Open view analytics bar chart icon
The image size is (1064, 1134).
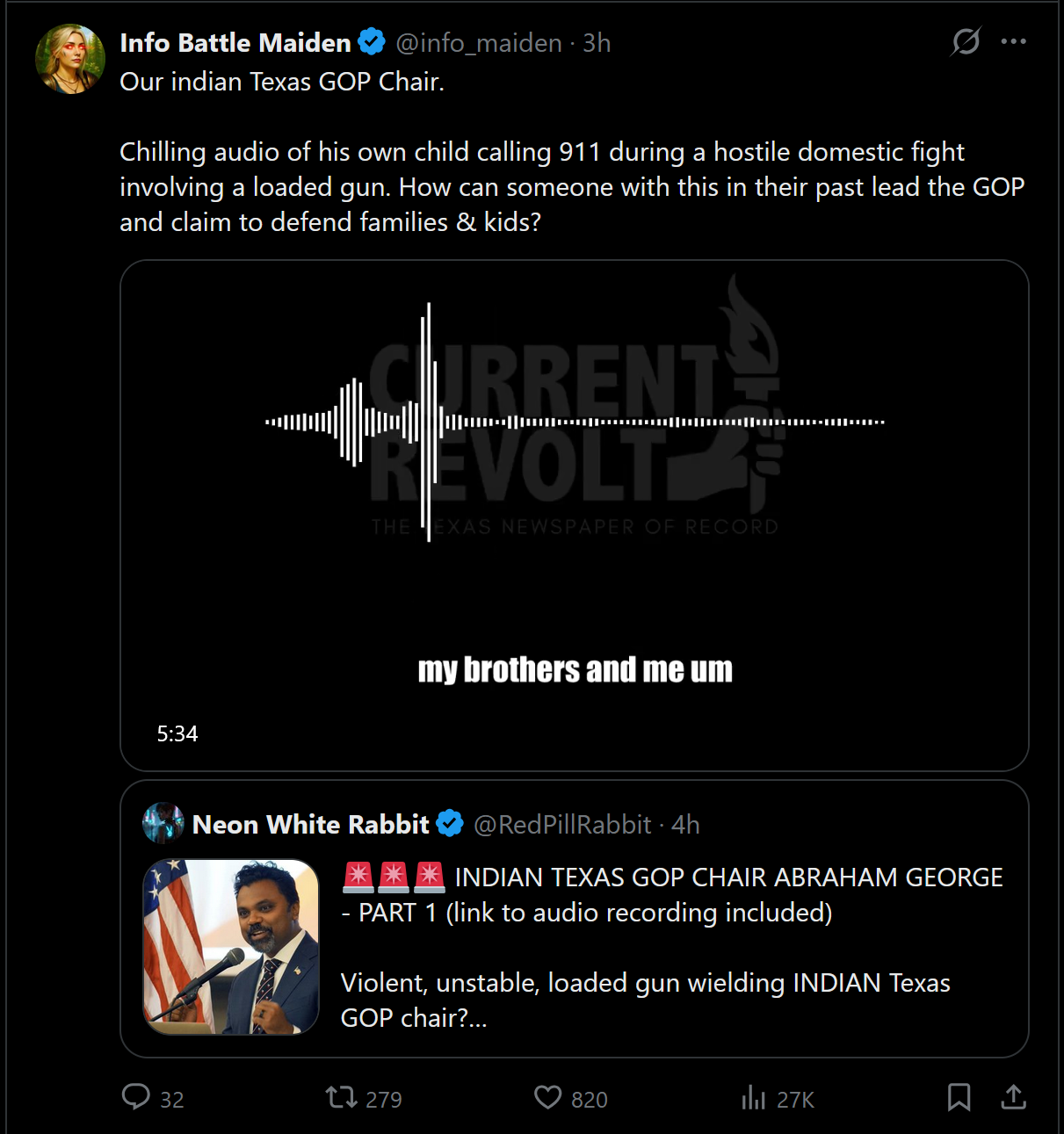coord(754,1097)
